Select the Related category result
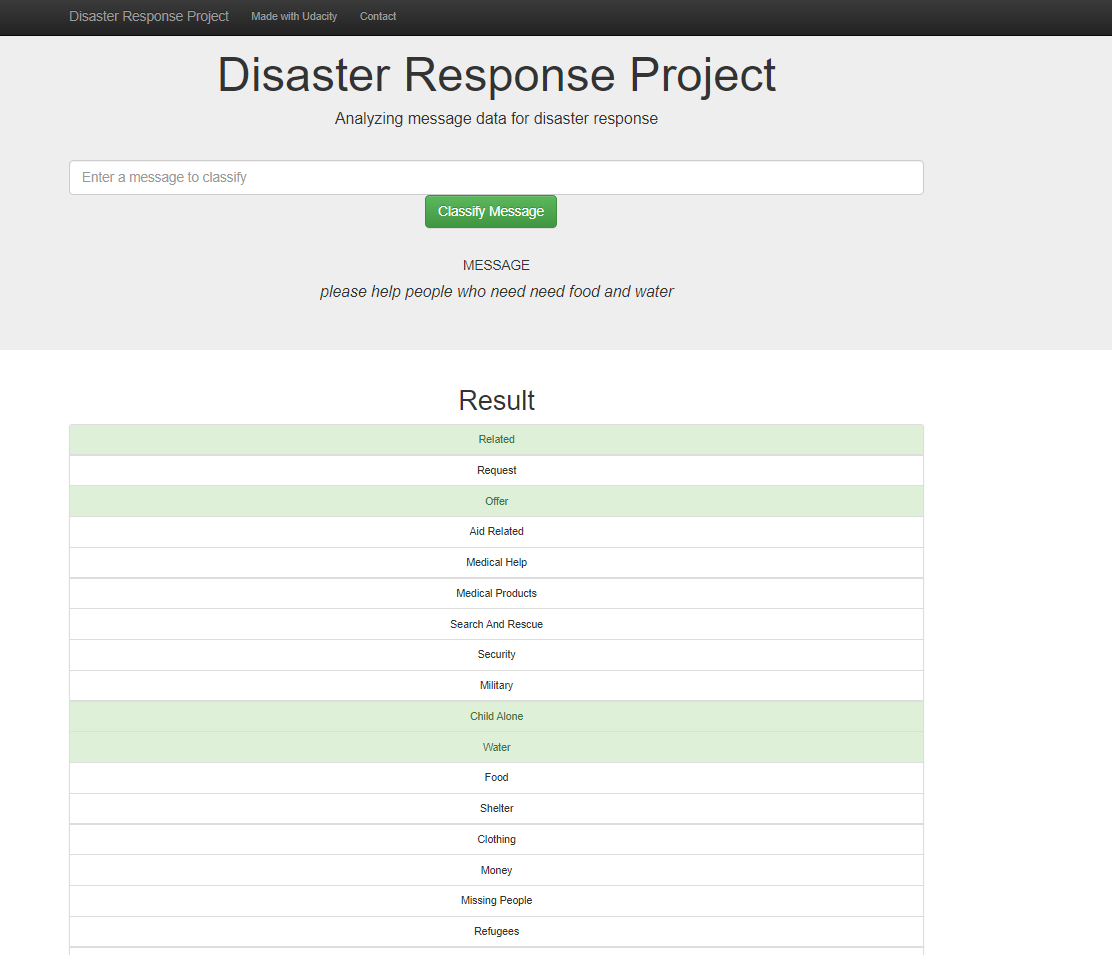The height and width of the screenshot is (955, 1112). point(496,439)
